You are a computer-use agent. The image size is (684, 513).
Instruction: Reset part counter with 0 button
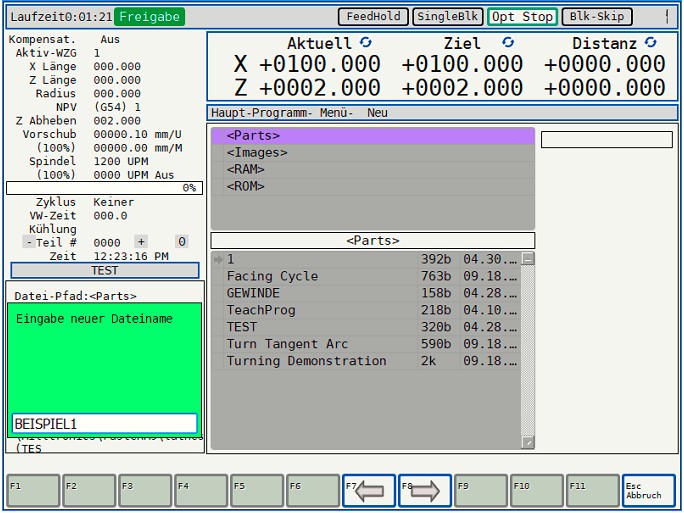point(182,242)
